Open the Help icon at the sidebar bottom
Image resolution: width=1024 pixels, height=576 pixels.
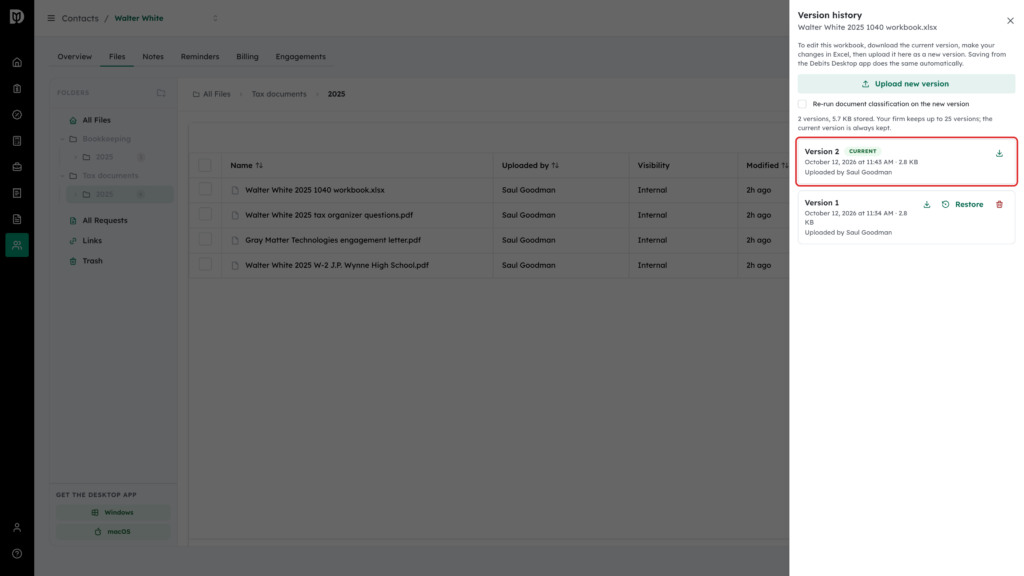click(x=17, y=554)
